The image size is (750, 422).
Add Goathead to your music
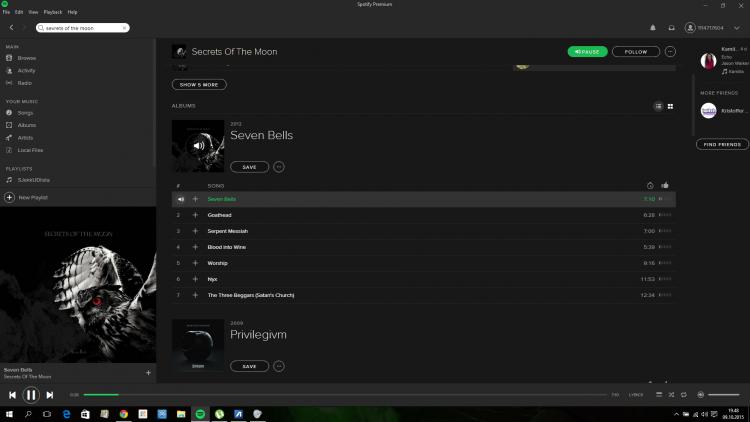coord(195,215)
